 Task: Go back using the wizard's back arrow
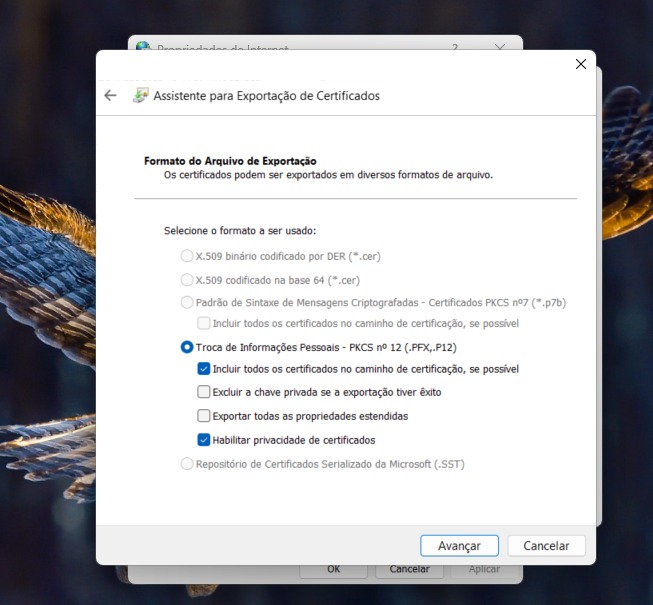coord(110,96)
